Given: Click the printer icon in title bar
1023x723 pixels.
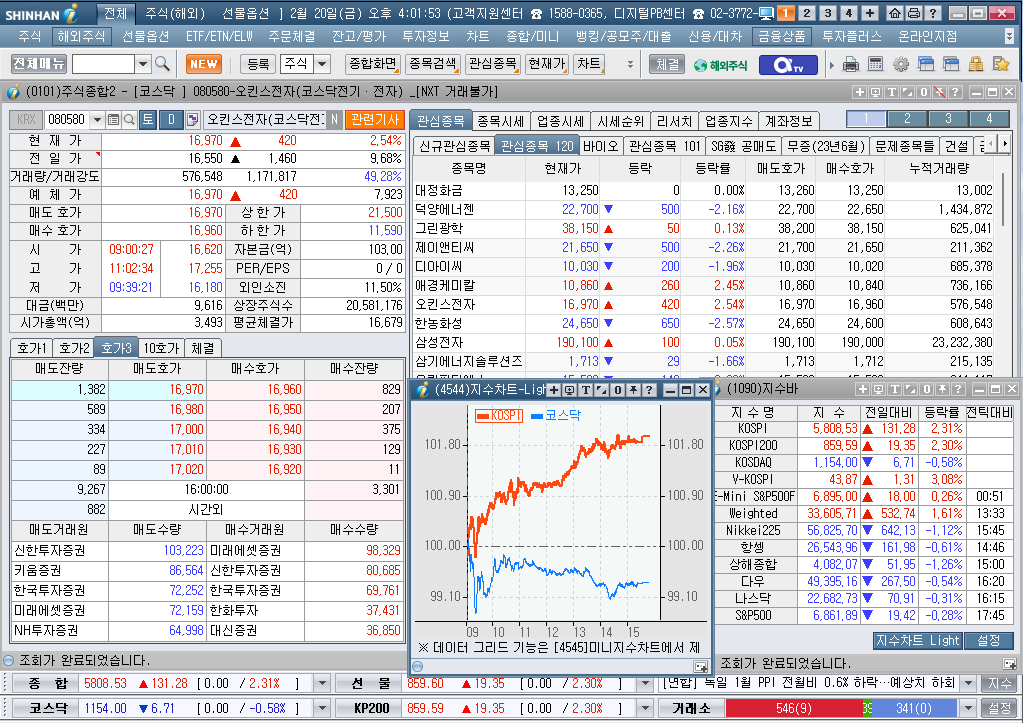Looking at the screenshot, I should pos(914,13).
